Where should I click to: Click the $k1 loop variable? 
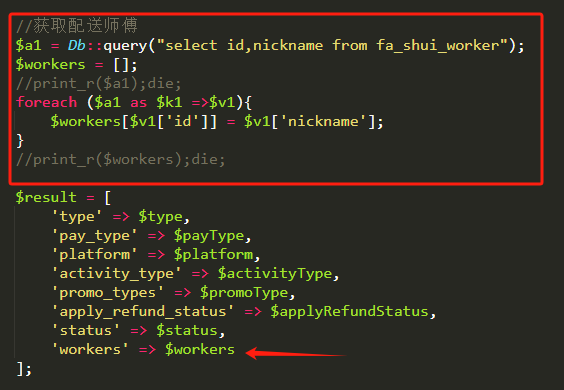(x=169, y=103)
